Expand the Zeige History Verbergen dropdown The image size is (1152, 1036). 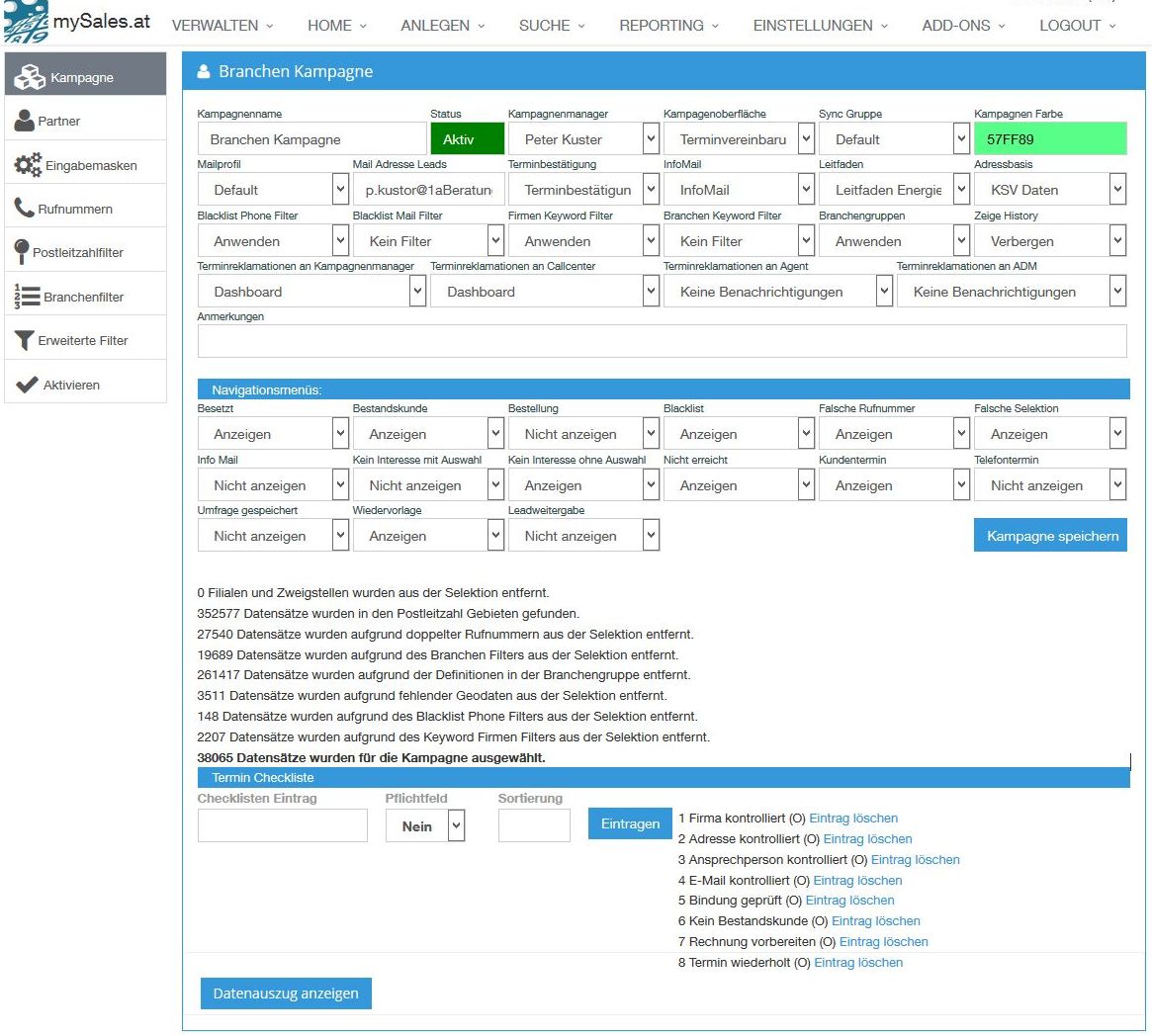(1049, 241)
